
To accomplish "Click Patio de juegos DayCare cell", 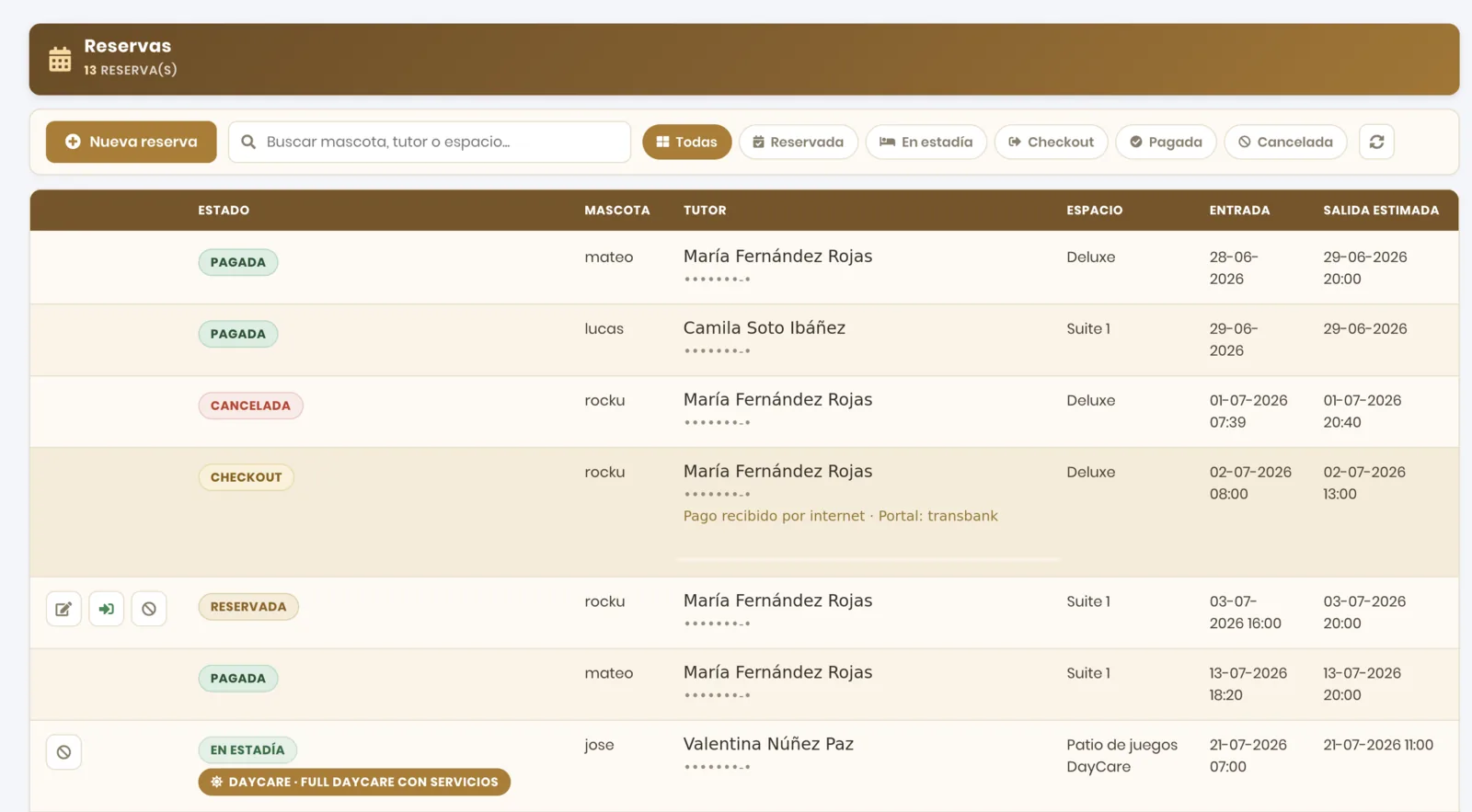I will tap(1121, 756).
